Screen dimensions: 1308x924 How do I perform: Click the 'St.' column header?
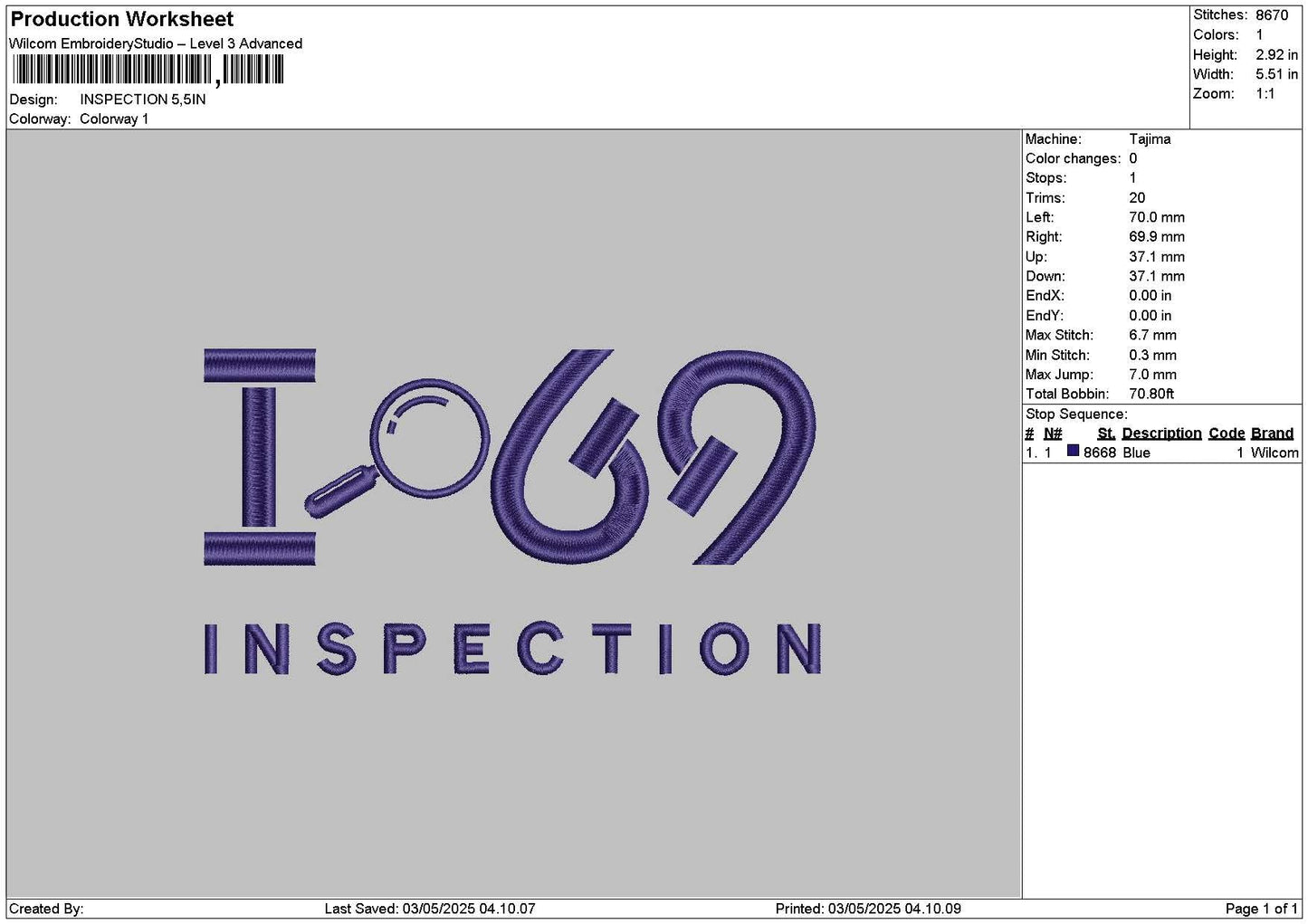pos(1106,433)
